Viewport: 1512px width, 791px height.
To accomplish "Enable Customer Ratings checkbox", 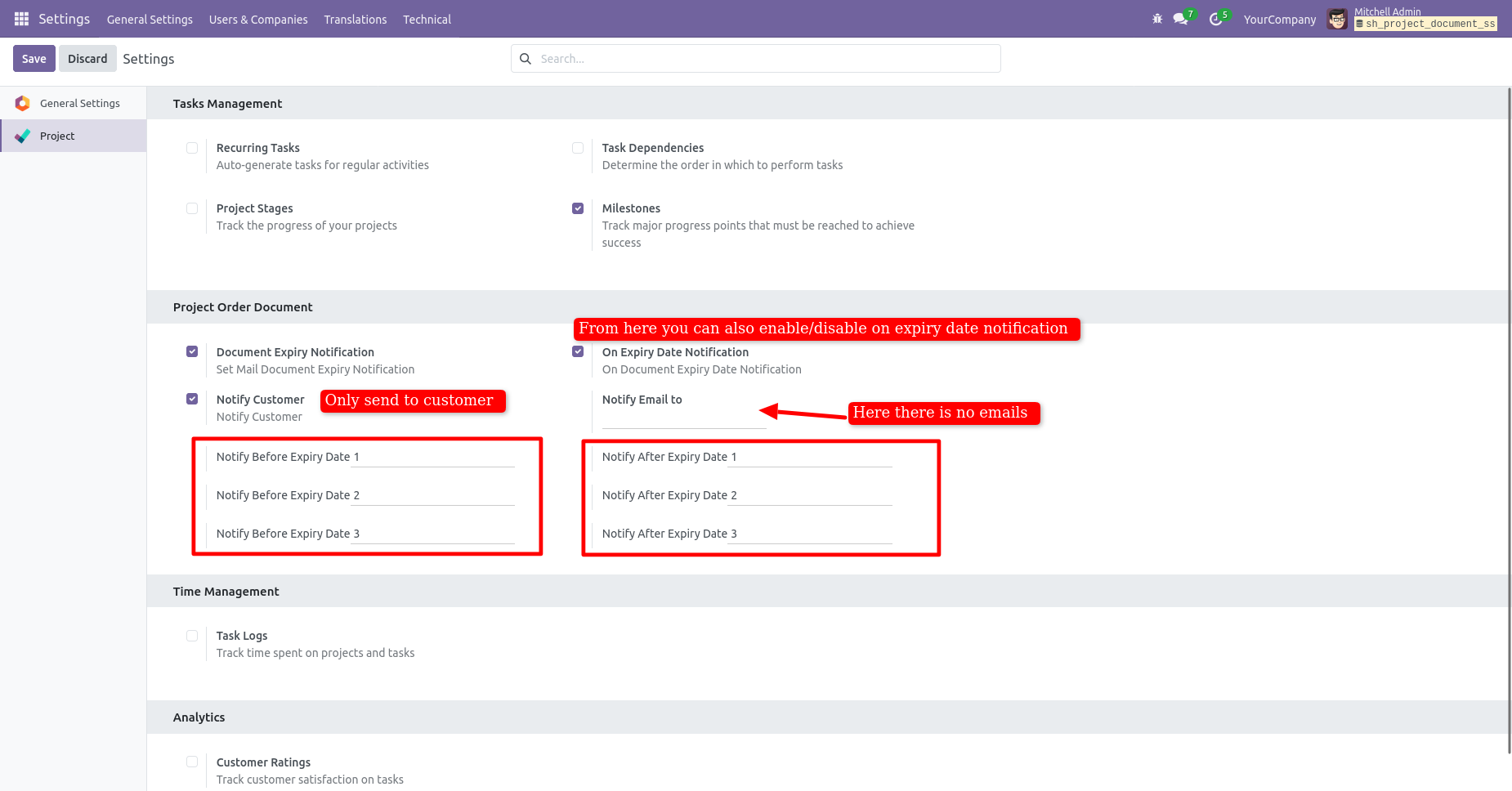I will pos(192,762).
